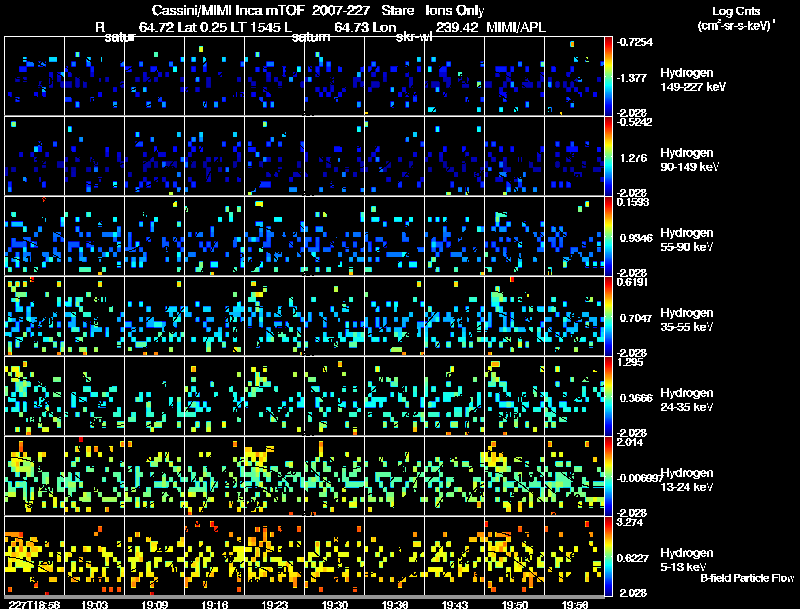Click the '0.3666' color scale value

[x=636, y=398]
